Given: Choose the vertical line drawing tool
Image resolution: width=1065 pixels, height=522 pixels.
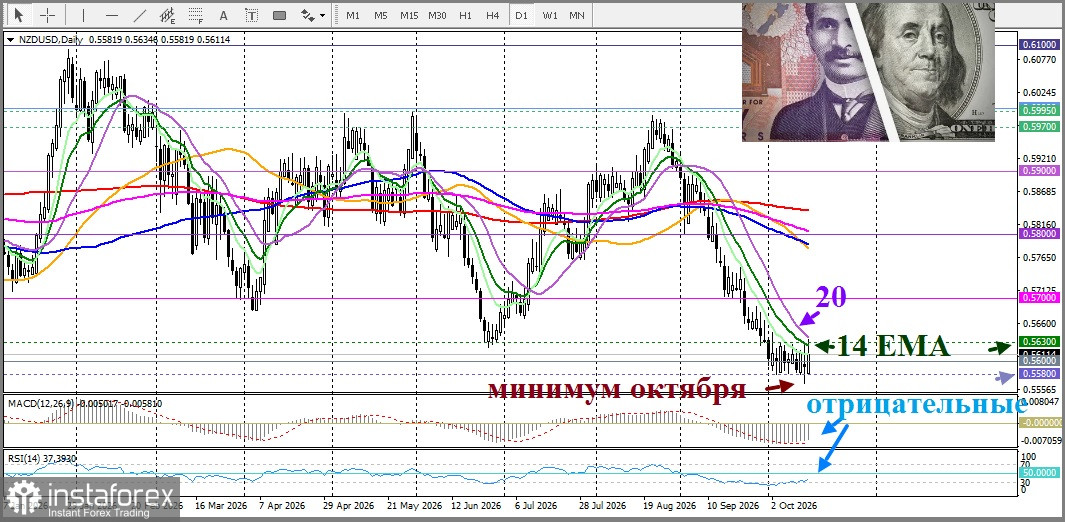Looking at the screenshot, I should point(84,14).
